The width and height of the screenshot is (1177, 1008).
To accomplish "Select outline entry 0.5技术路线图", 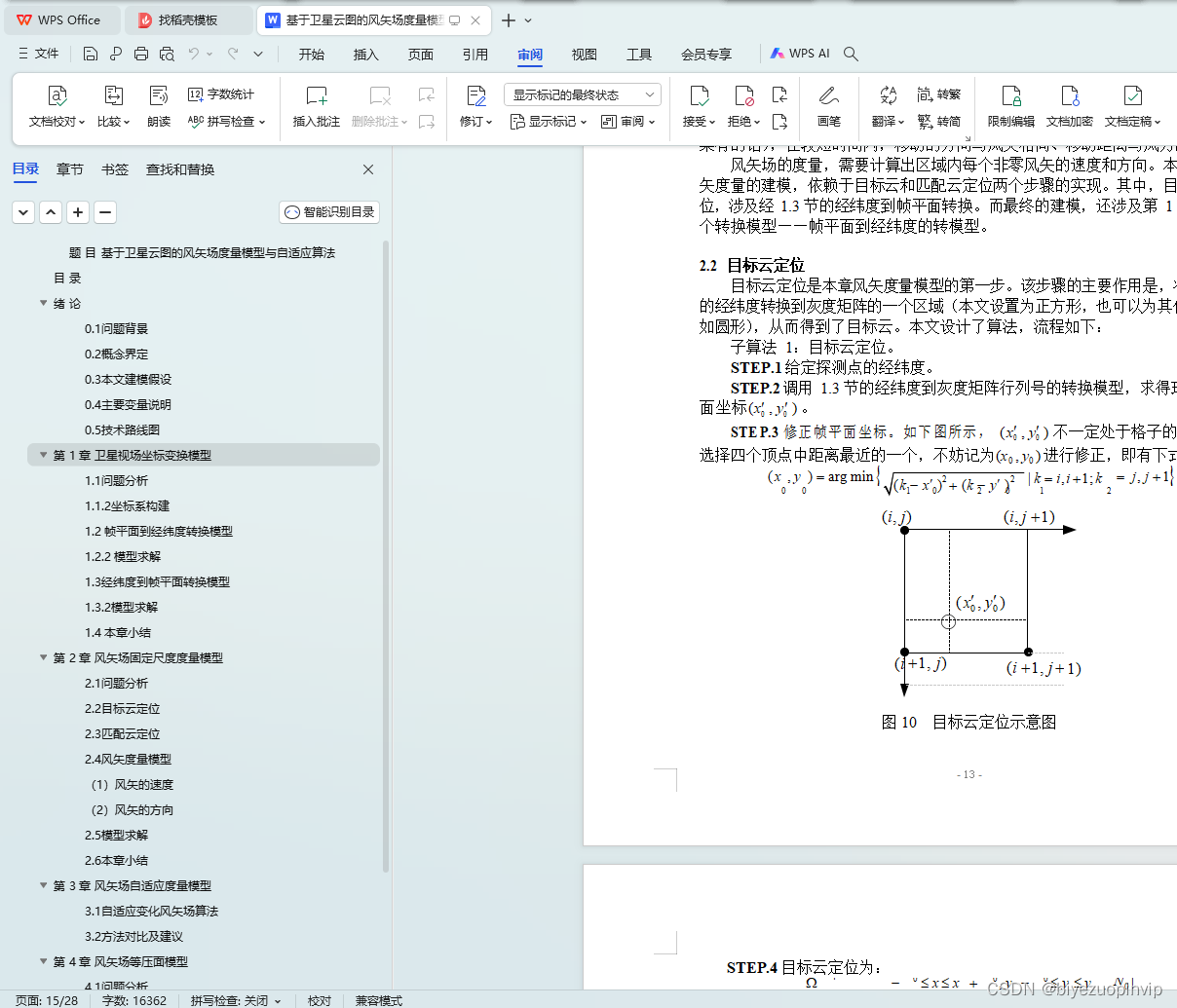I will coord(122,429).
